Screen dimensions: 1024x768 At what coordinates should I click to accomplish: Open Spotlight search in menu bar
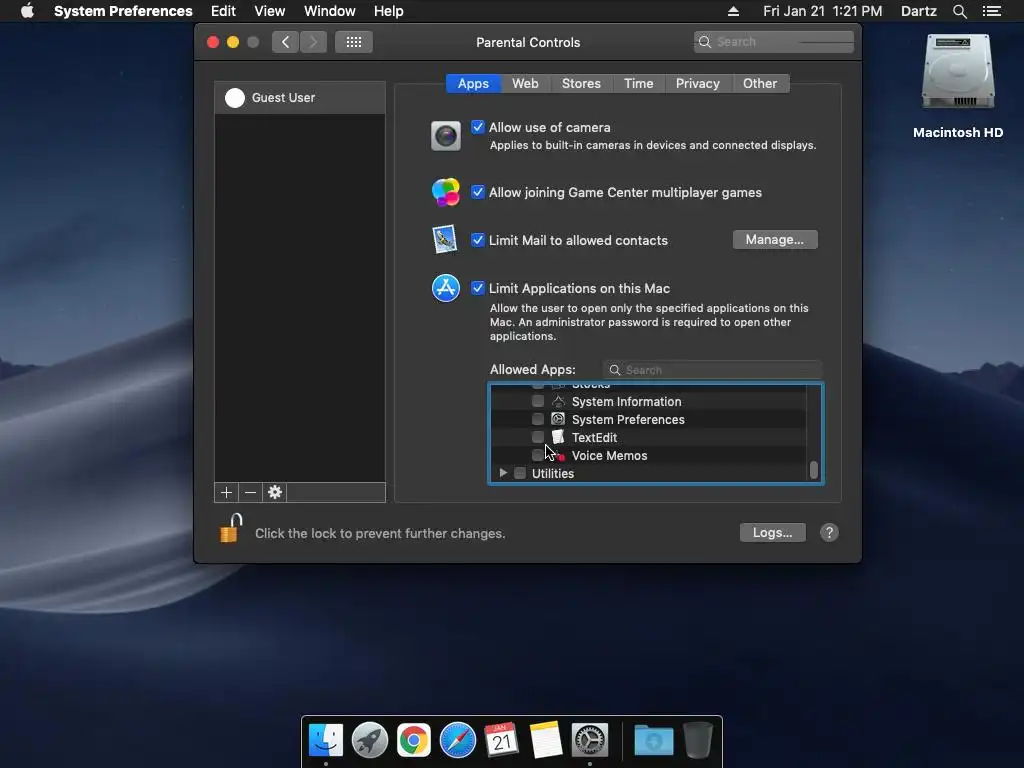pos(959,11)
